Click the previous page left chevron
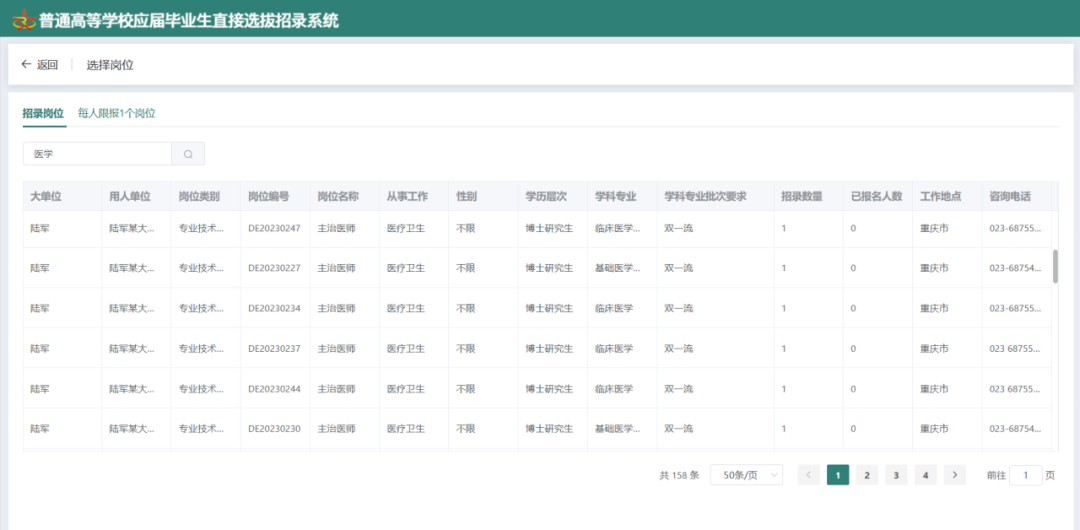This screenshot has height=530, width=1080. [809, 475]
